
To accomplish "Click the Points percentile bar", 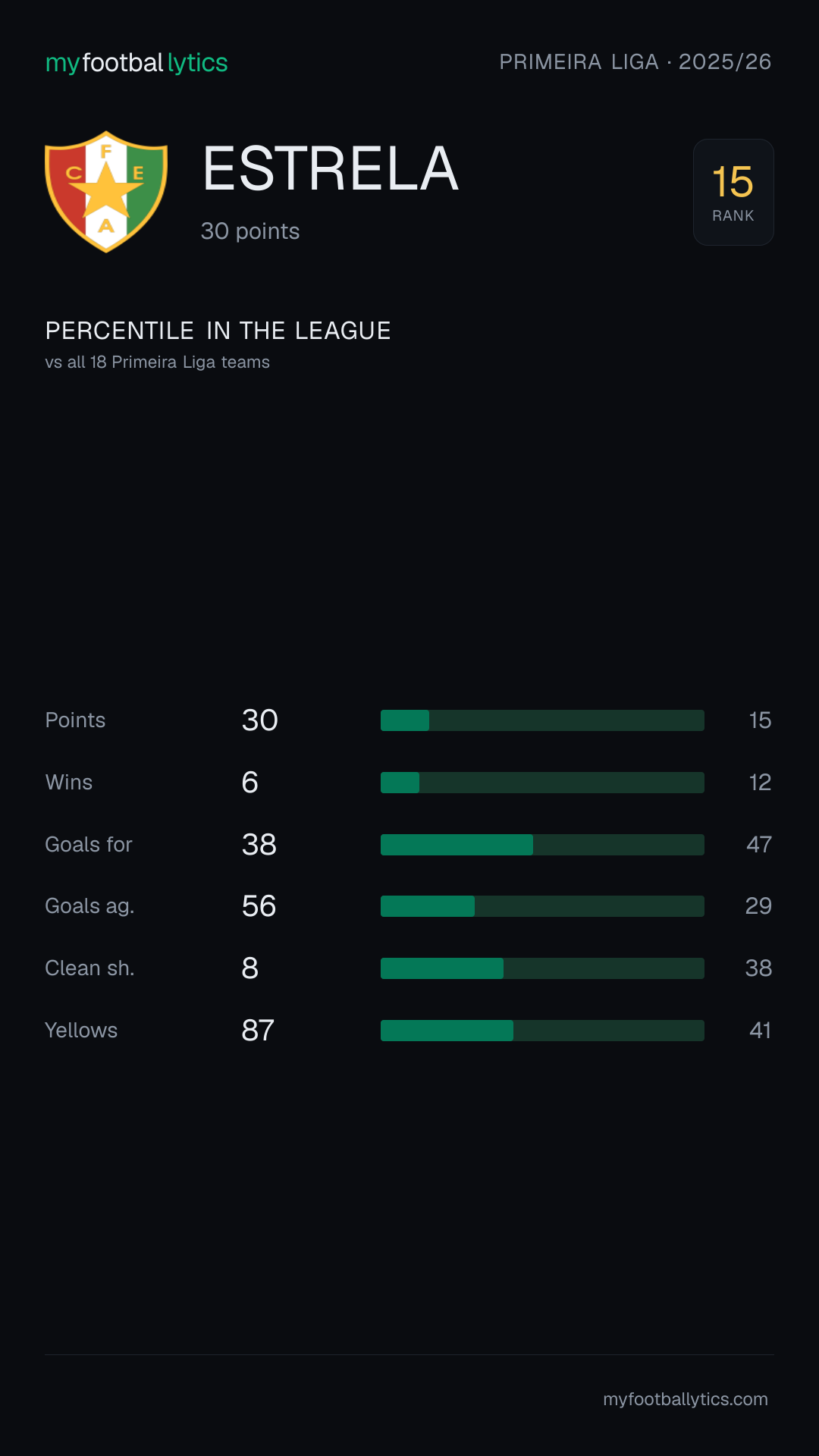I will click(542, 720).
